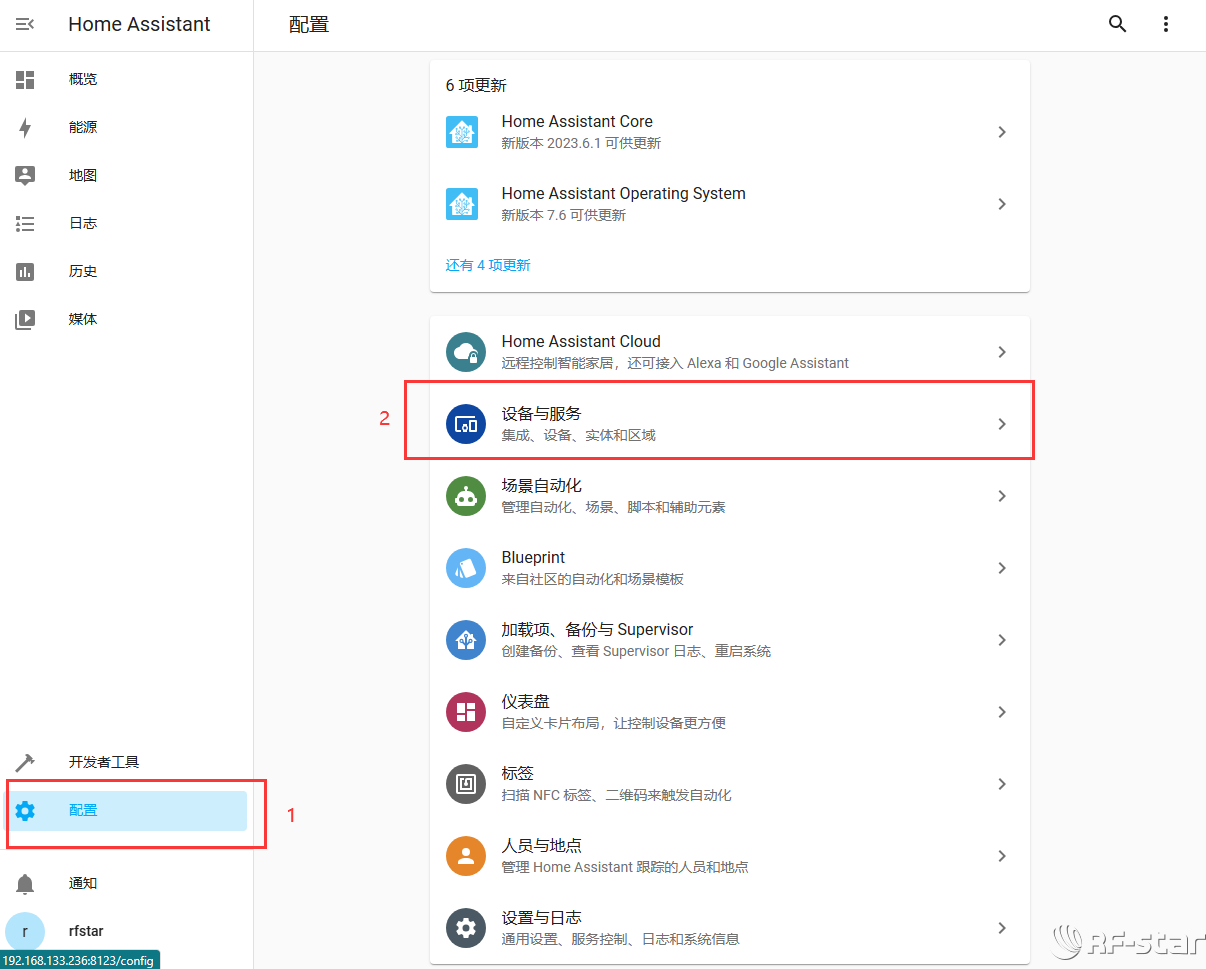The height and width of the screenshot is (969, 1206).
Task: Click the Home Assistant Core update icon
Action: point(462,132)
